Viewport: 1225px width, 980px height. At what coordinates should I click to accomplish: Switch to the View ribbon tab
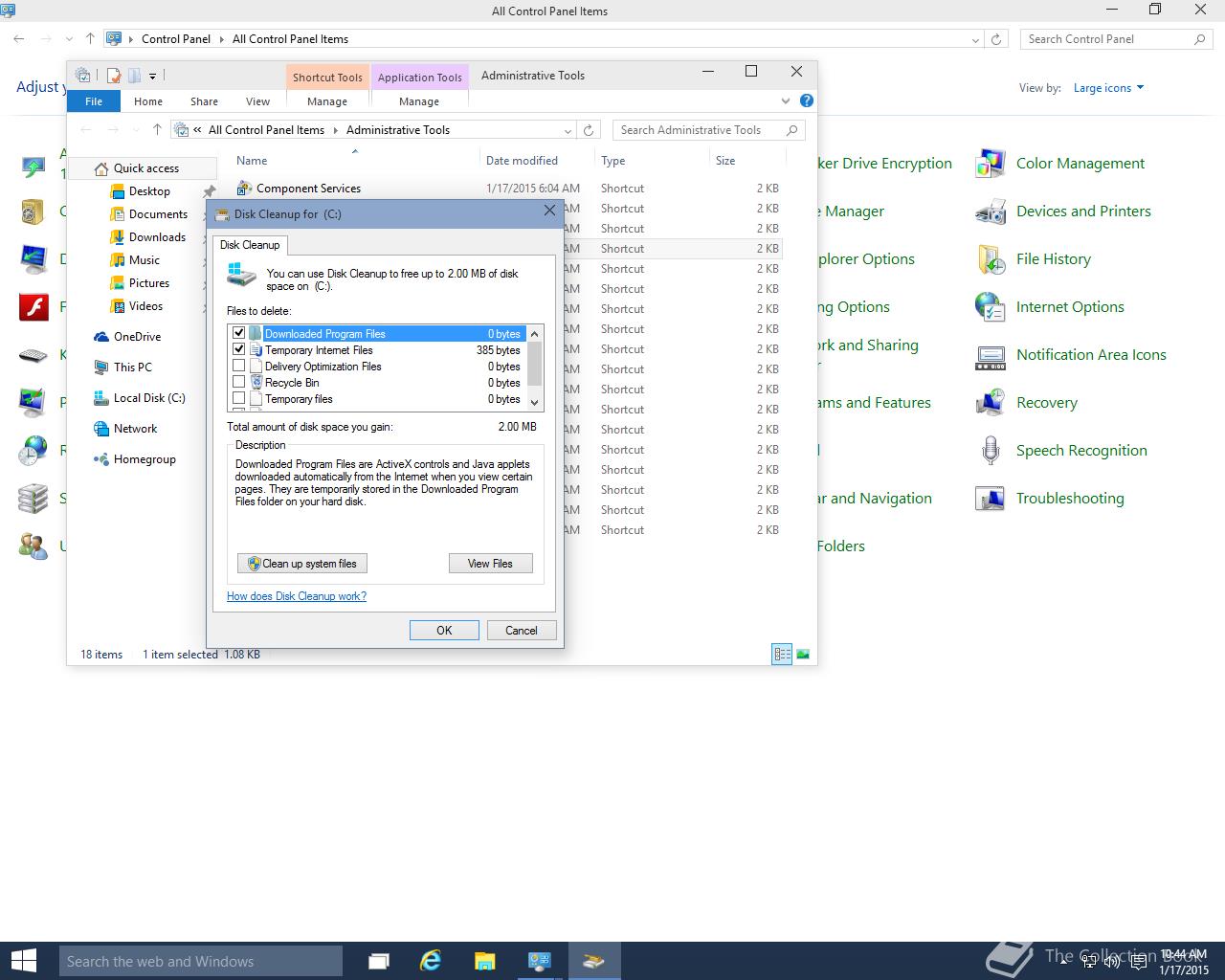click(257, 101)
